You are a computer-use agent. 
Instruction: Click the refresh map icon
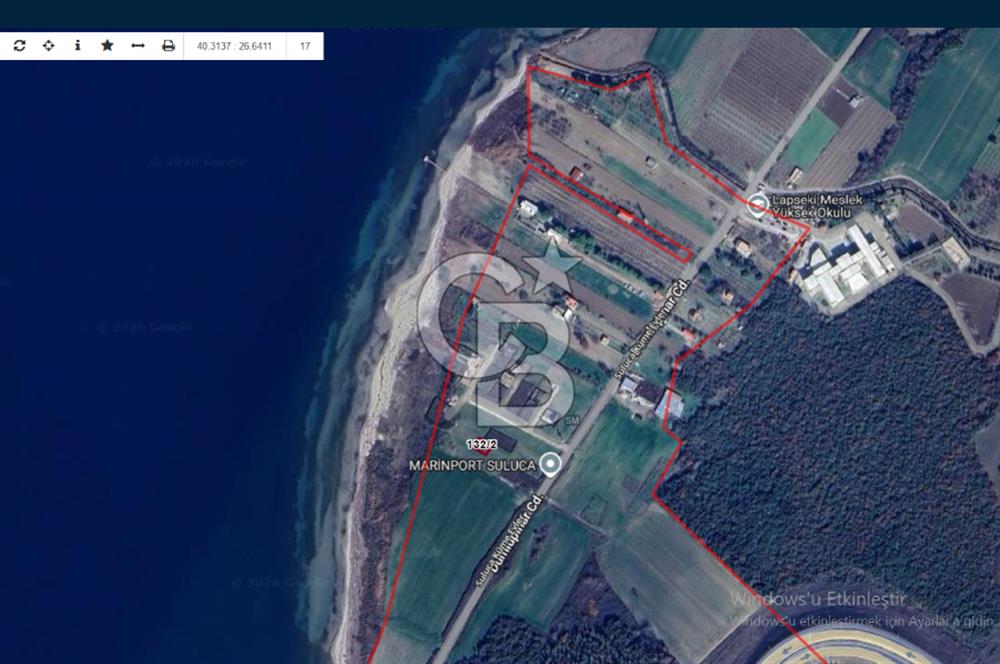click(x=19, y=46)
